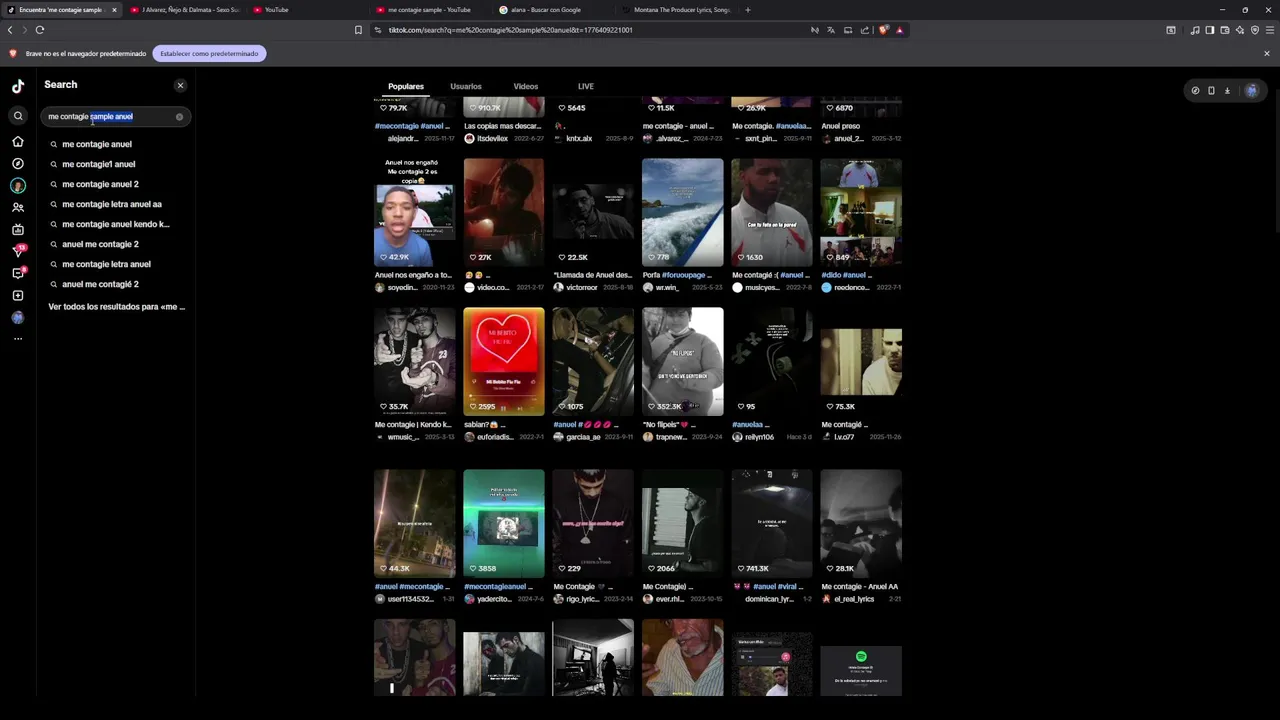Open the Friends icon in sidebar
Image resolution: width=1280 pixels, height=720 pixels.
tap(18, 207)
